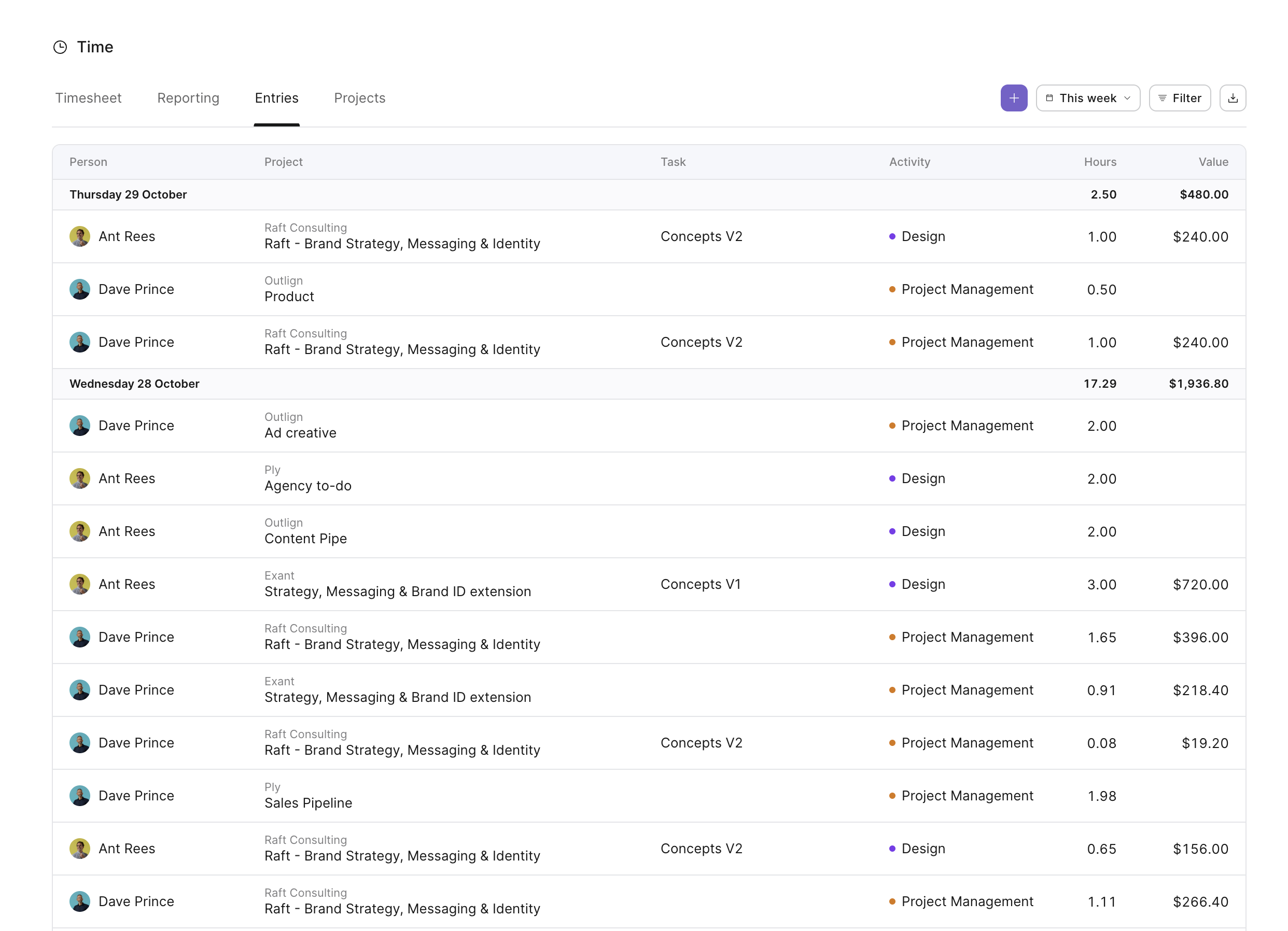Click the download export icon button
Image resolution: width=1288 pixels, height=931 pixels.
(1233, 98)
